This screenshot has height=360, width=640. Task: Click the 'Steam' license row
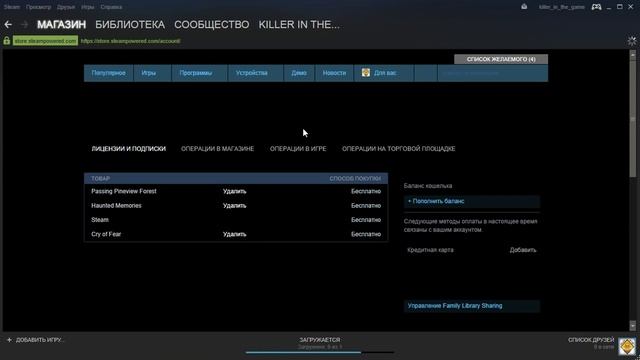point(236,220)
